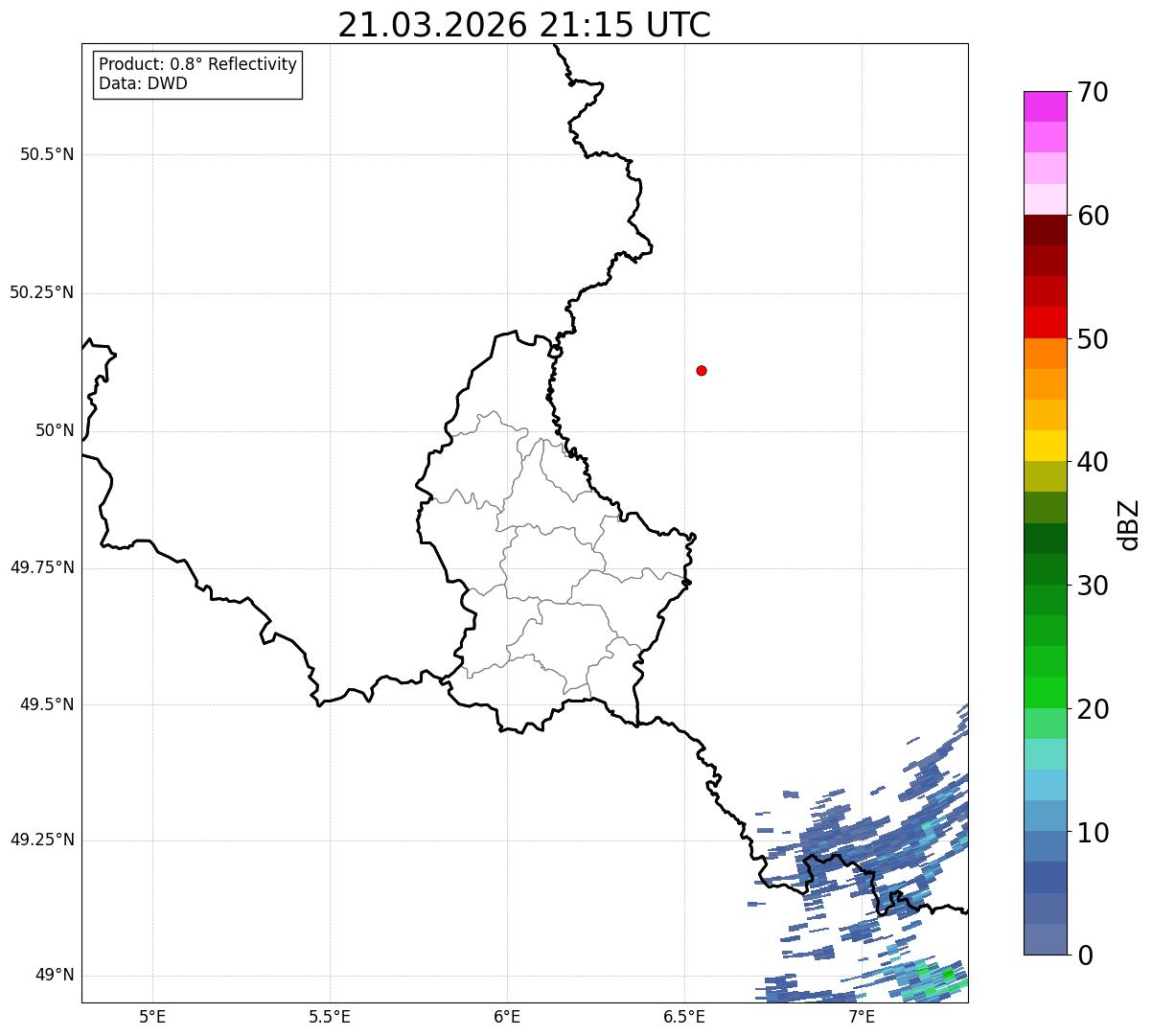1152x1036 pixels.
Task: Click the 49.5°N latitude label
Action: (x=47, y=704)
